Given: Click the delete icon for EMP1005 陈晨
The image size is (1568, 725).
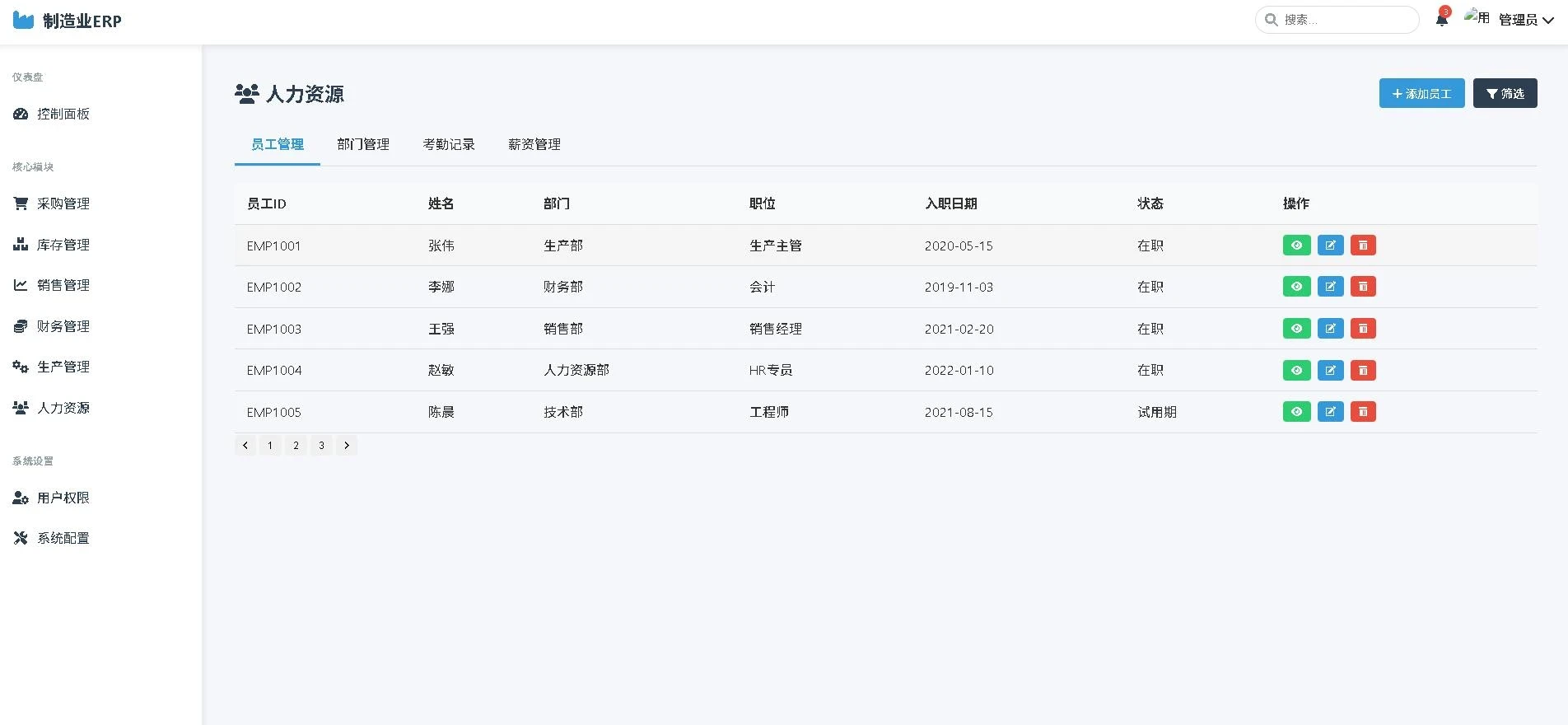Looking at the screenshot, I should point(1363,412).
